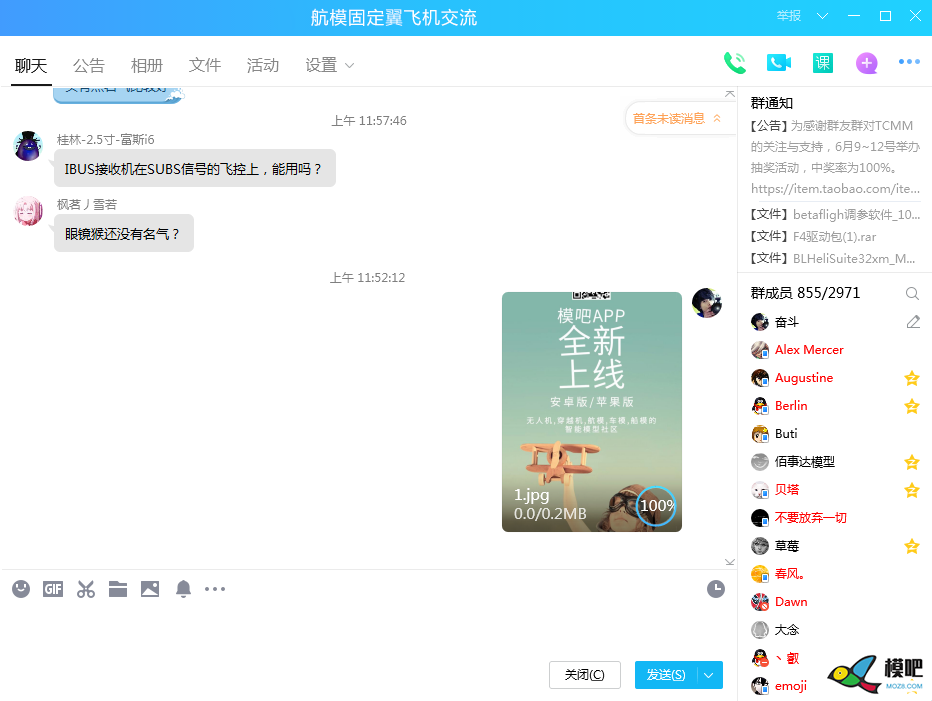Open the GIF sticker panel
Viewport: 932px width, 701px height.
[53, 589]
